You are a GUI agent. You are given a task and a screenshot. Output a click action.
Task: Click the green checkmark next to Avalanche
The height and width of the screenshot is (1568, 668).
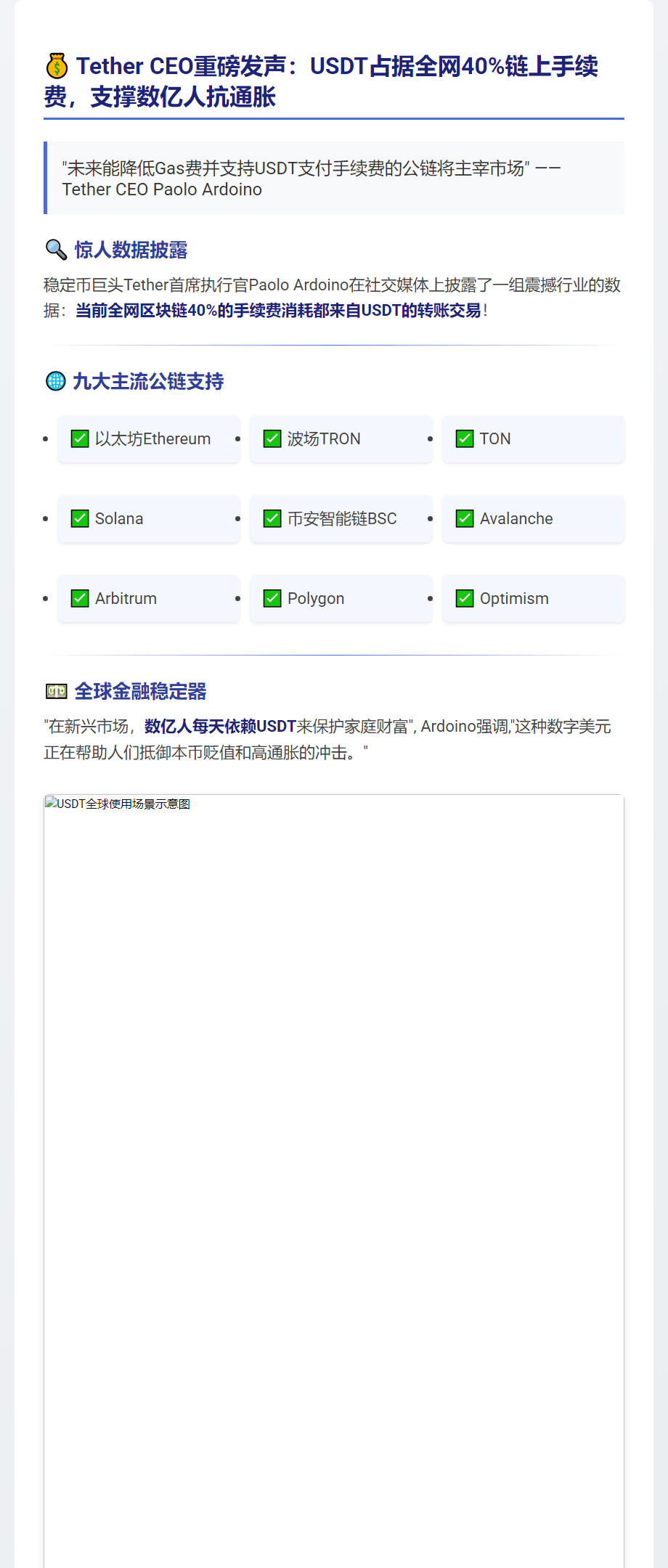[x=465, y=518]
